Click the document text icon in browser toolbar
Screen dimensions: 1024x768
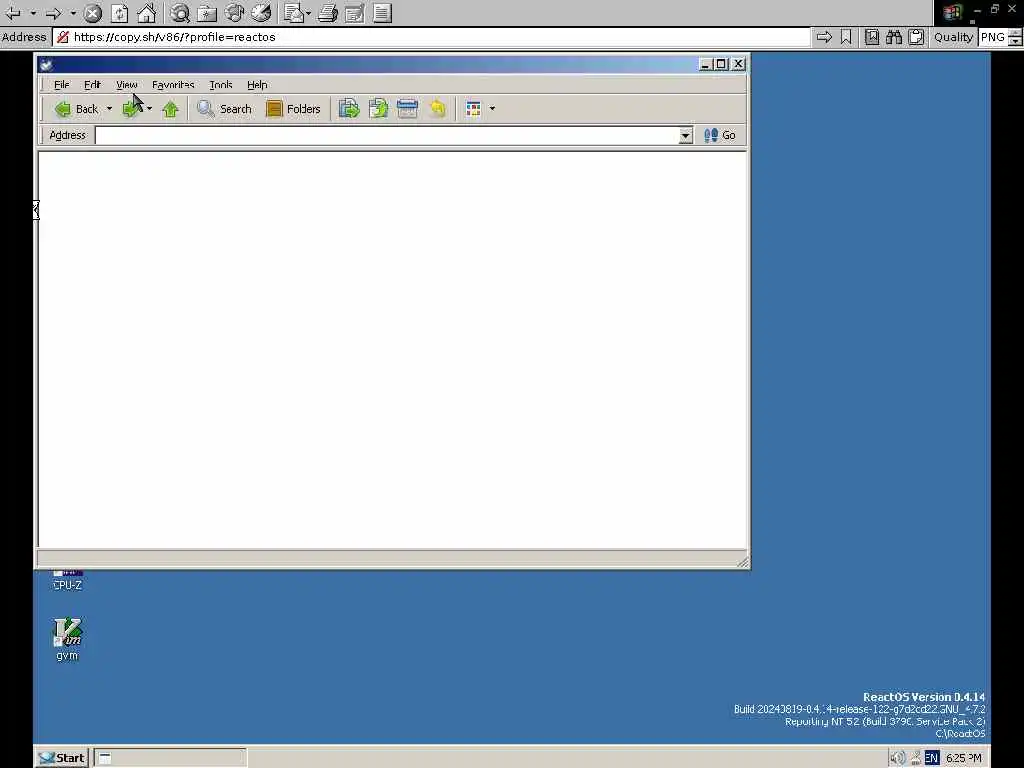383,12
